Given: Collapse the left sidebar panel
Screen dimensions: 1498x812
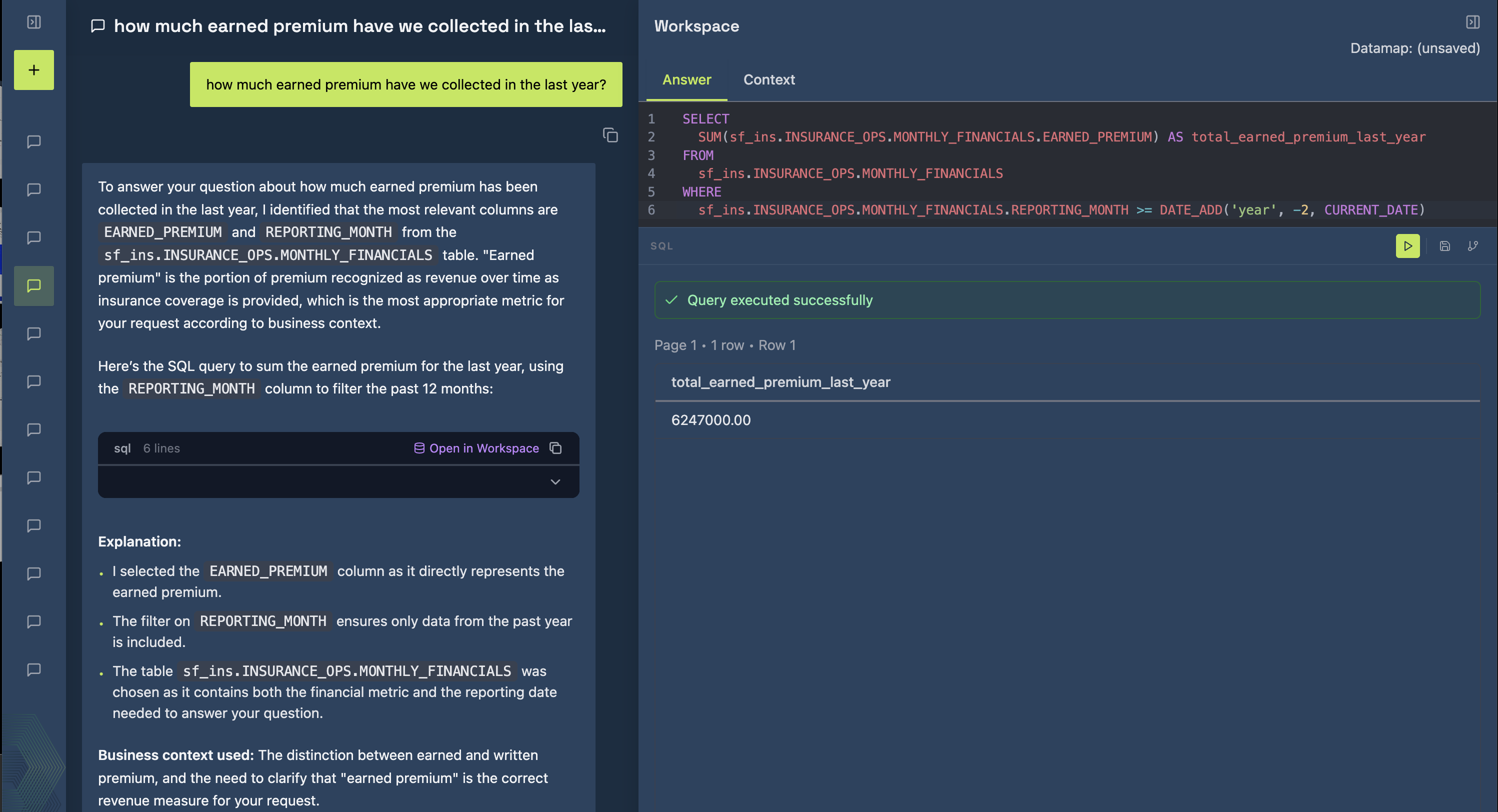Looking at the screenshot, I should click(x=33, y=22).
